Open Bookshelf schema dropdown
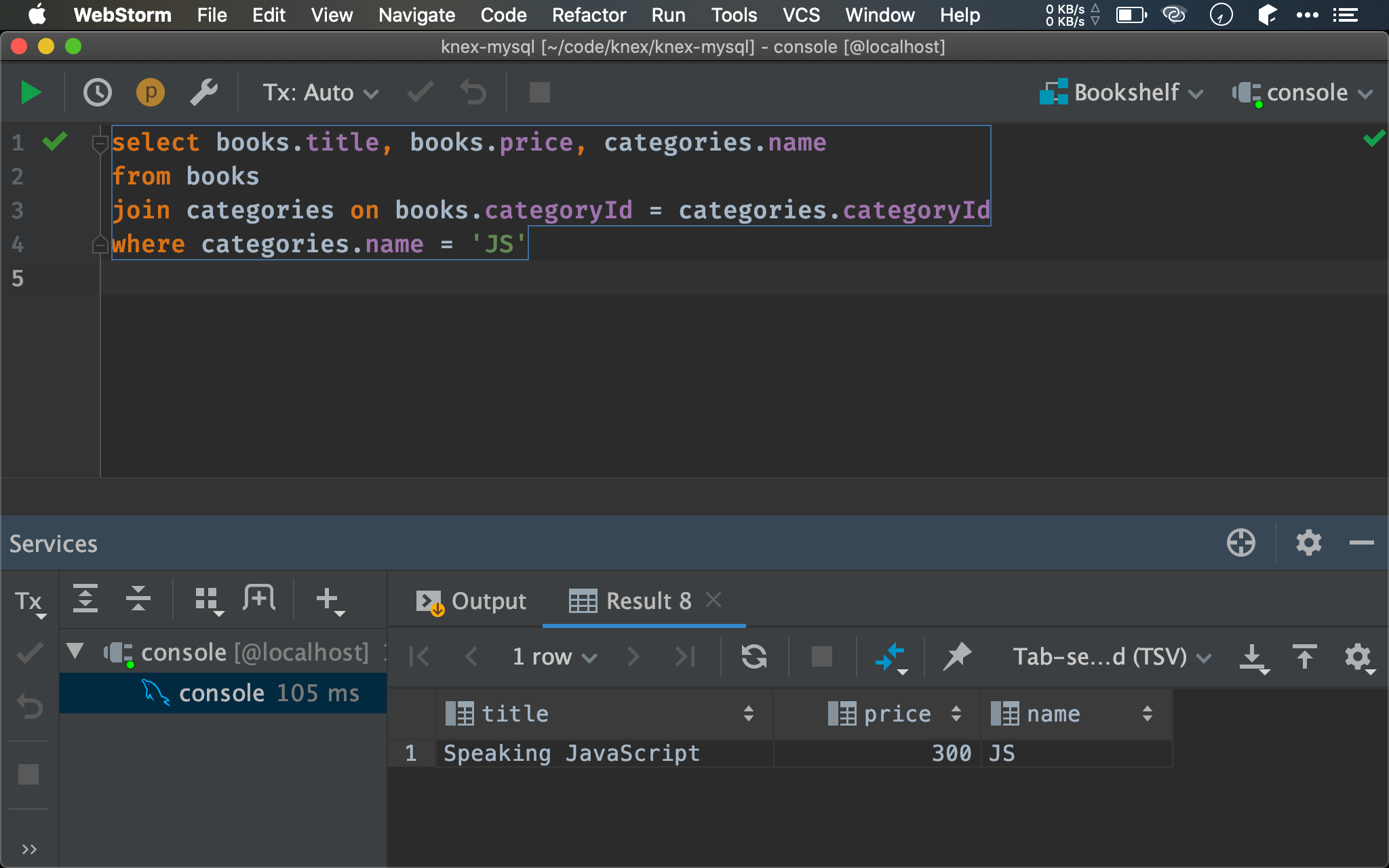The width and height of the screenshot is (1389, 868). tap(1122, 93)
